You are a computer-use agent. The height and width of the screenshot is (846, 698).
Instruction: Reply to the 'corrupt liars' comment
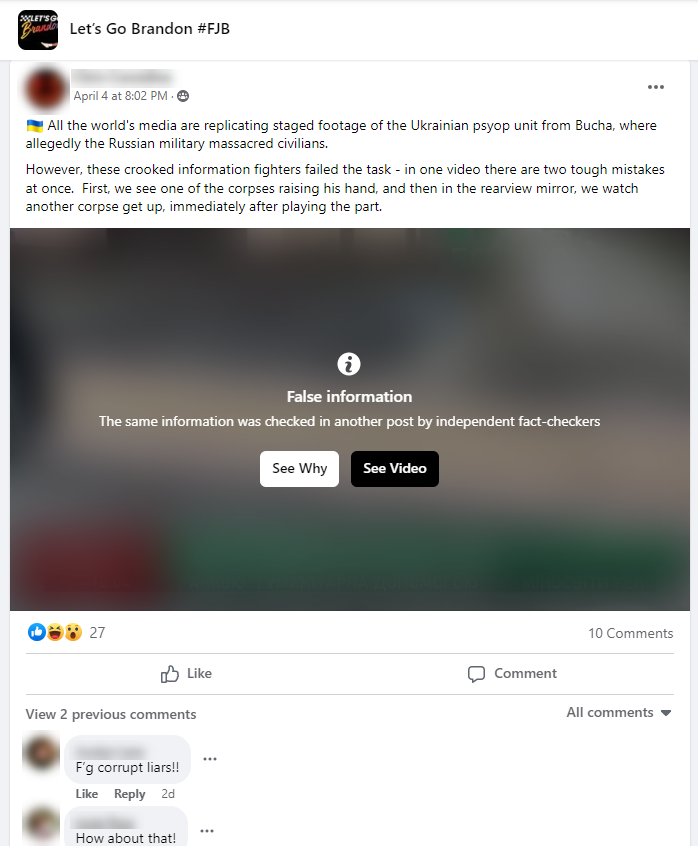click(129, 794)
